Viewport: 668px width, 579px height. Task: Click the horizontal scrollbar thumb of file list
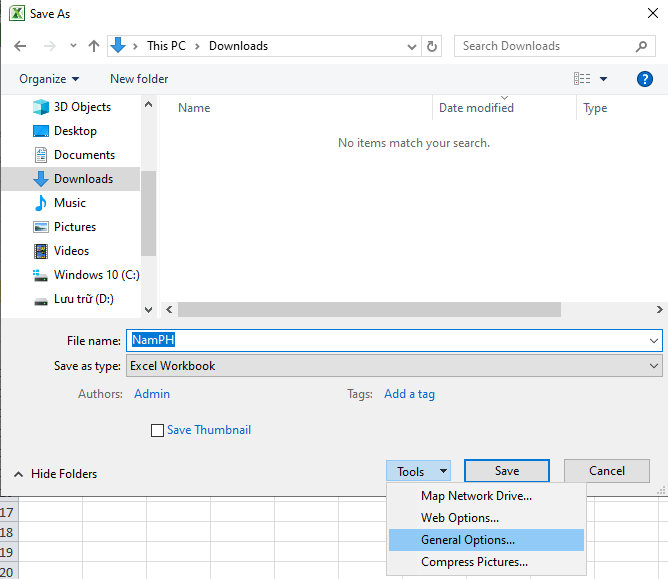click(369, 310)
